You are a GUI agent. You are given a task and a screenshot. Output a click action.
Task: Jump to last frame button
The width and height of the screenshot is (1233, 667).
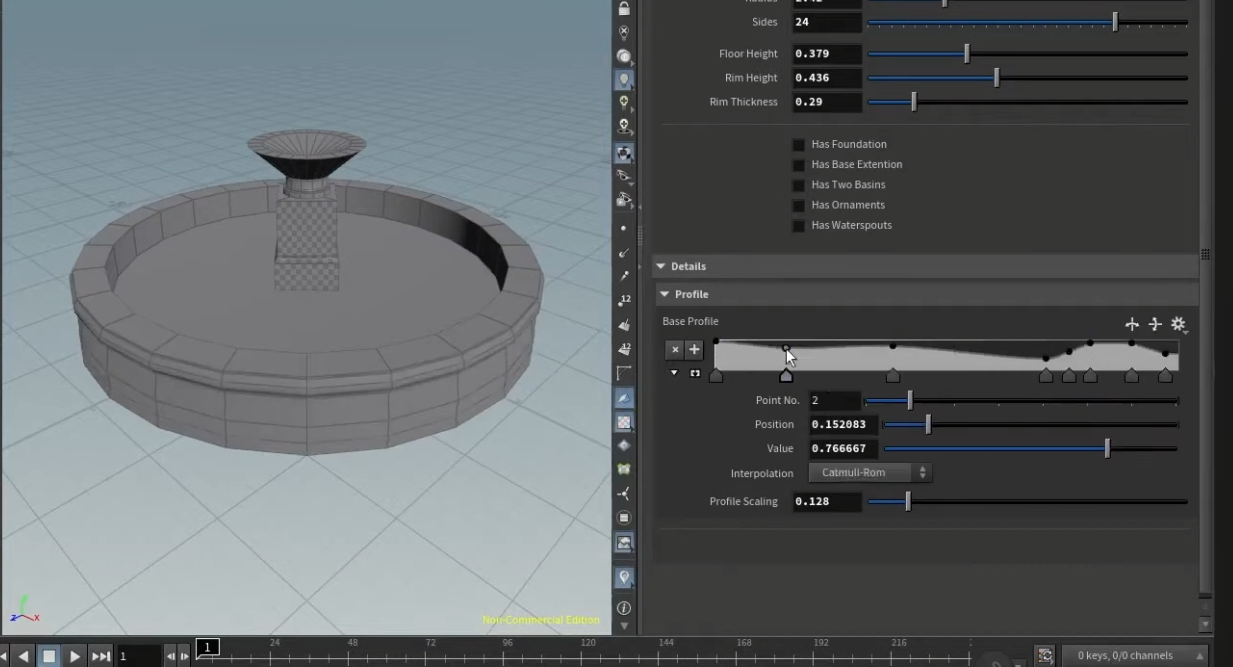coord(101,656)
